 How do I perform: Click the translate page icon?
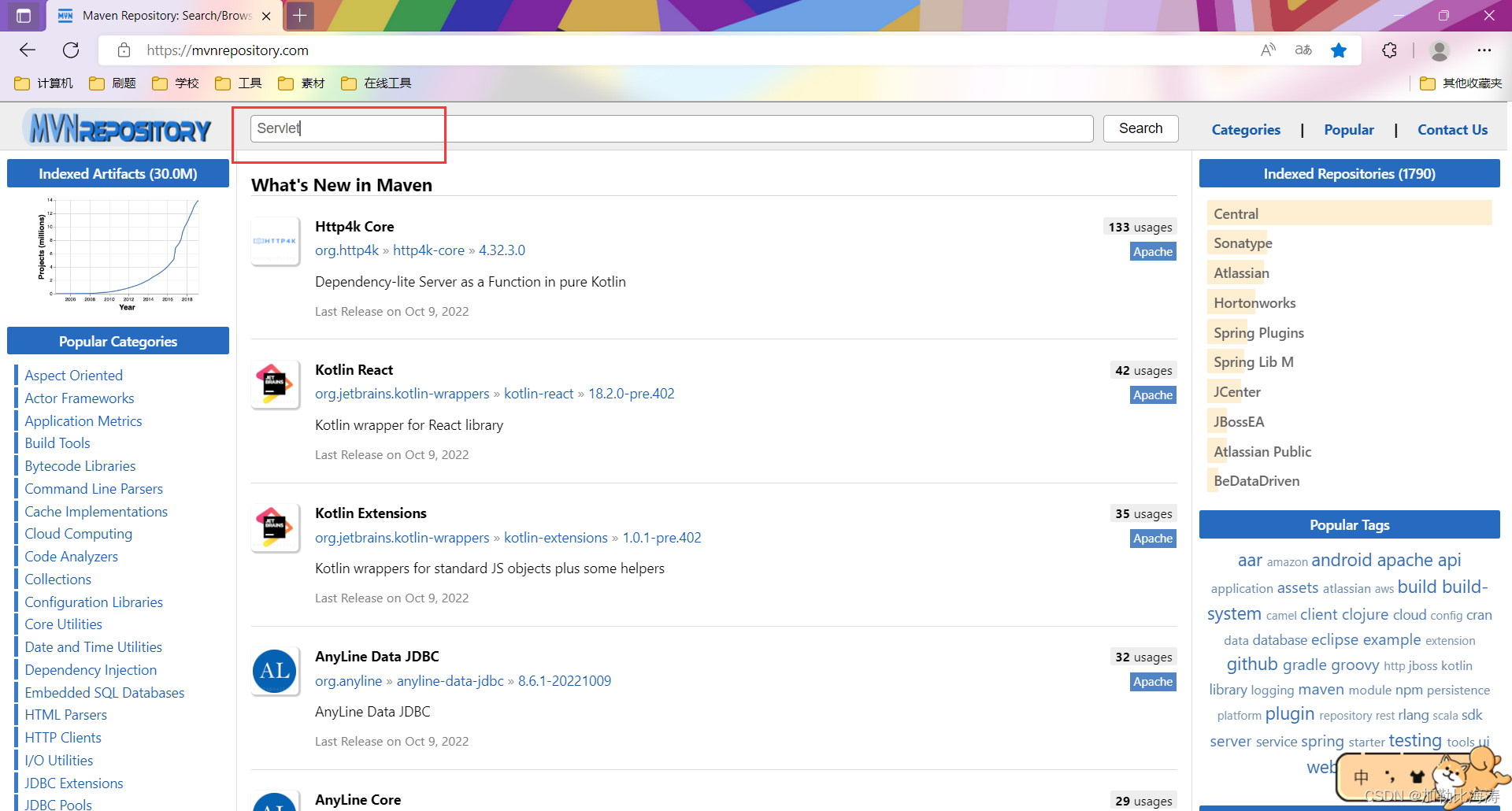tap(1303, 50)
